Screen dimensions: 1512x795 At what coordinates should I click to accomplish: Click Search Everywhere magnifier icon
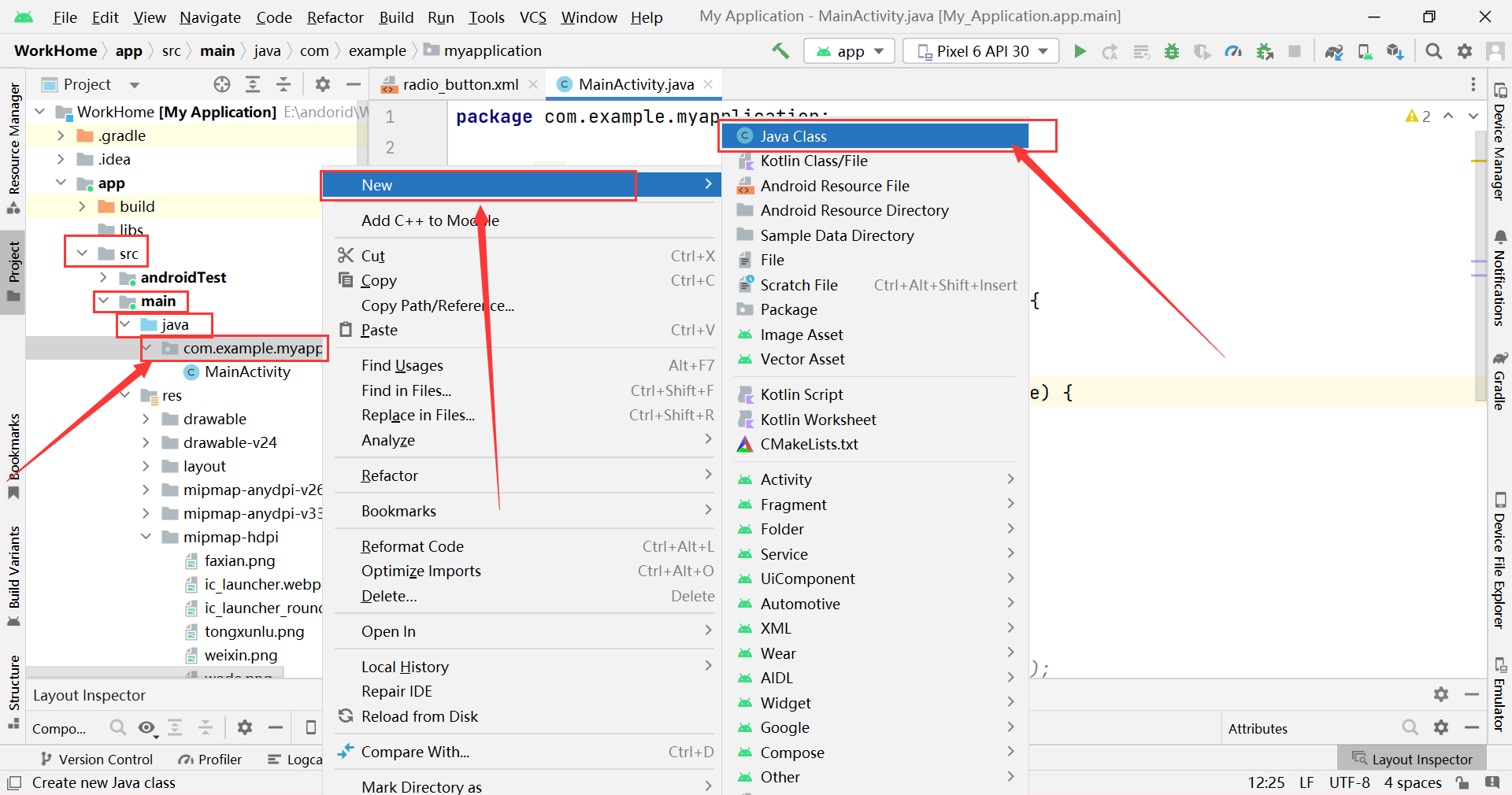(1434, 51)
